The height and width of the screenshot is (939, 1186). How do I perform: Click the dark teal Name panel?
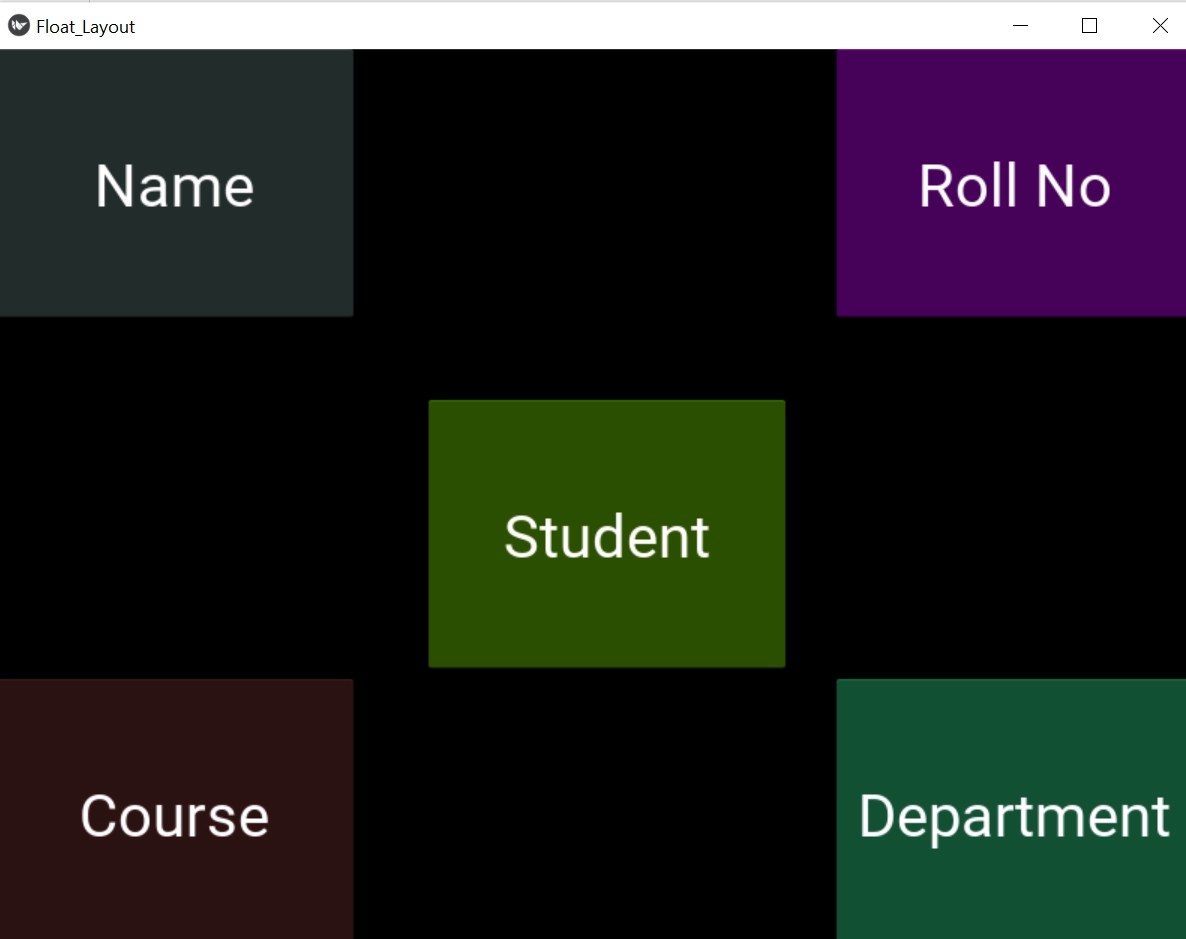point(175,183)
